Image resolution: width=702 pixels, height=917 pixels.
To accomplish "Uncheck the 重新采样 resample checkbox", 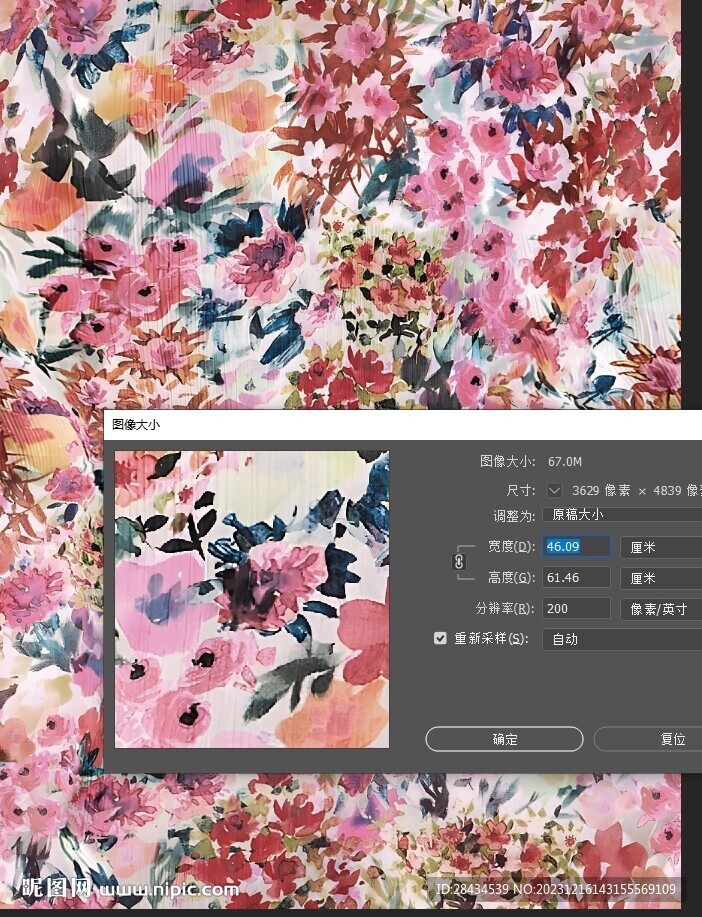I will (440, 638).
